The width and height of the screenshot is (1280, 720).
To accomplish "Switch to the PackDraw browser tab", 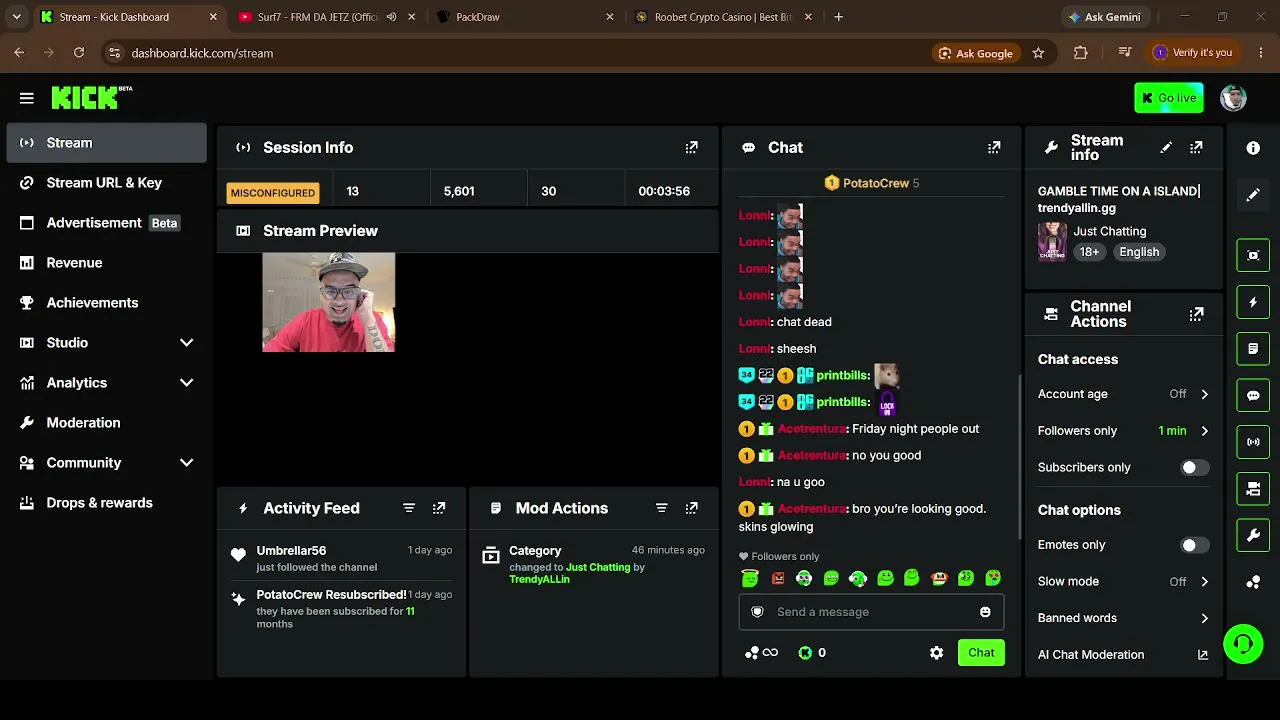I will [526, 17].
